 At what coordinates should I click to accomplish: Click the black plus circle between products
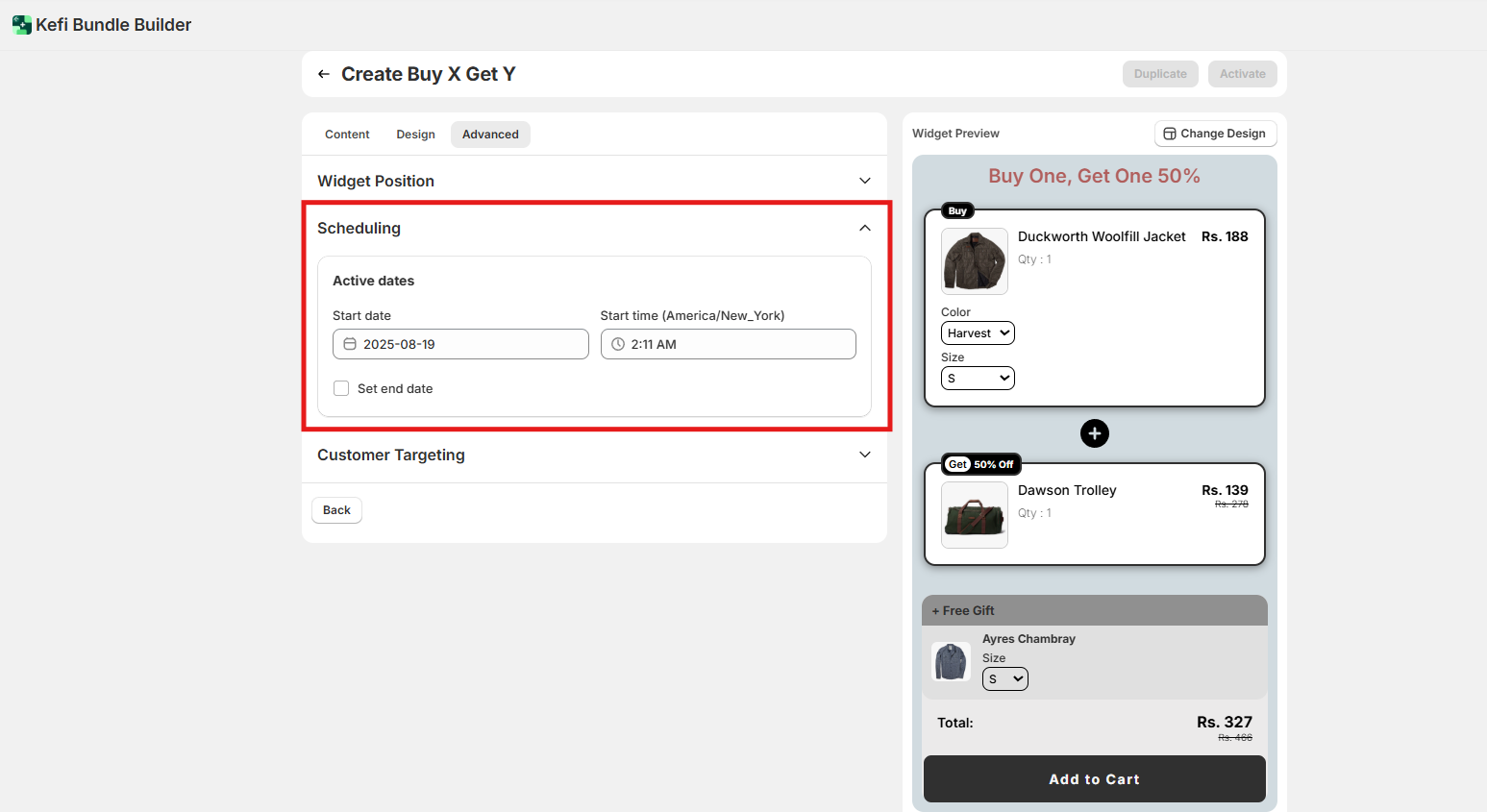point(1094,433)
